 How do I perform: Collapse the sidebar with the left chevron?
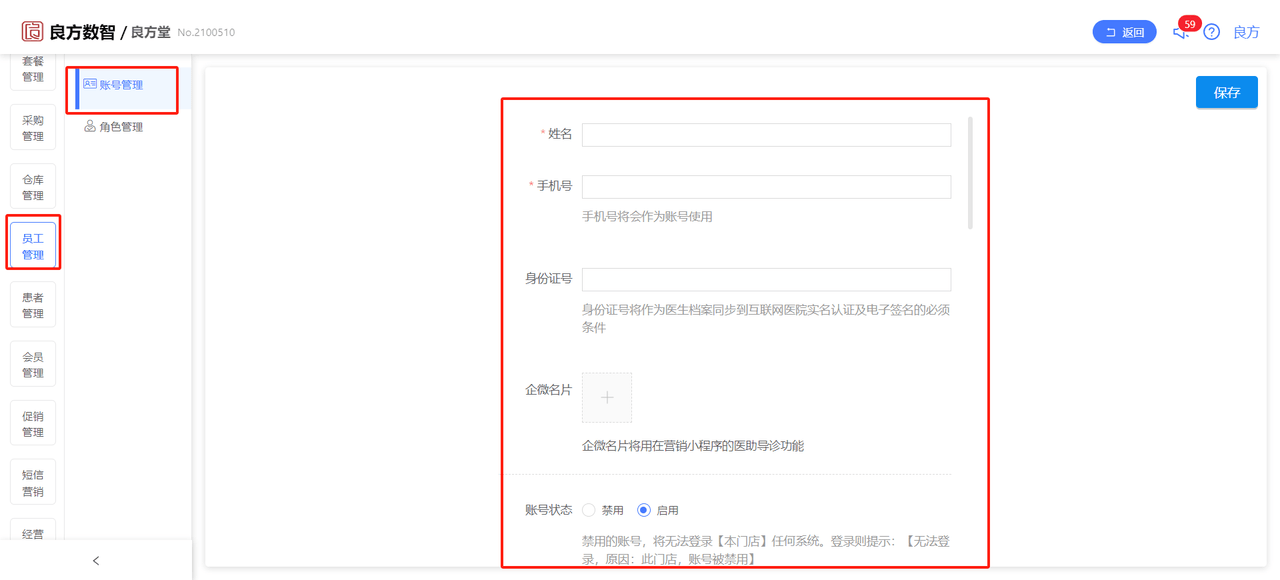point(96,561)
